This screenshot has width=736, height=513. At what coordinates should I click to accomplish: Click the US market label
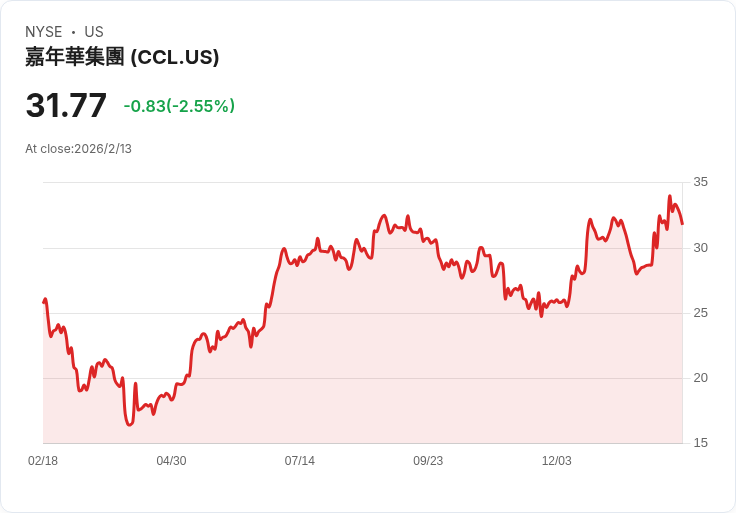tap(94, 32)
